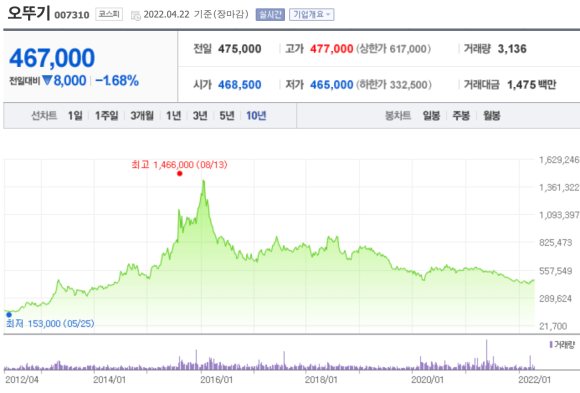The height and width of the screenshot is (393, 580).
Task: Click the purple 거래량 legend marker
Action: (551, 345)
